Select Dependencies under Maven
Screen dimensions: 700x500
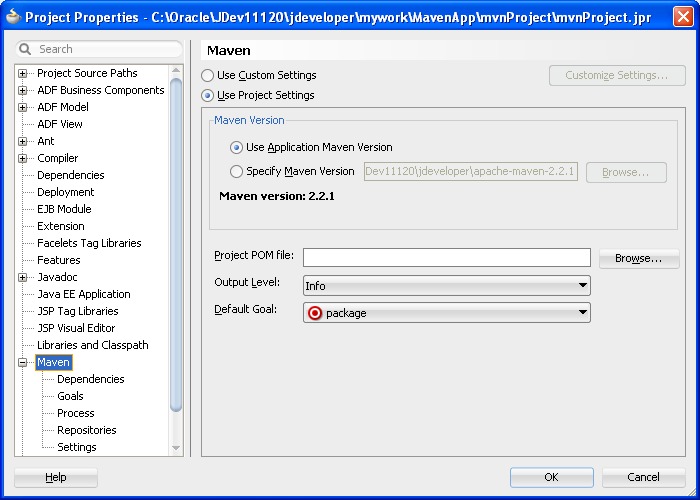point(91,379)
